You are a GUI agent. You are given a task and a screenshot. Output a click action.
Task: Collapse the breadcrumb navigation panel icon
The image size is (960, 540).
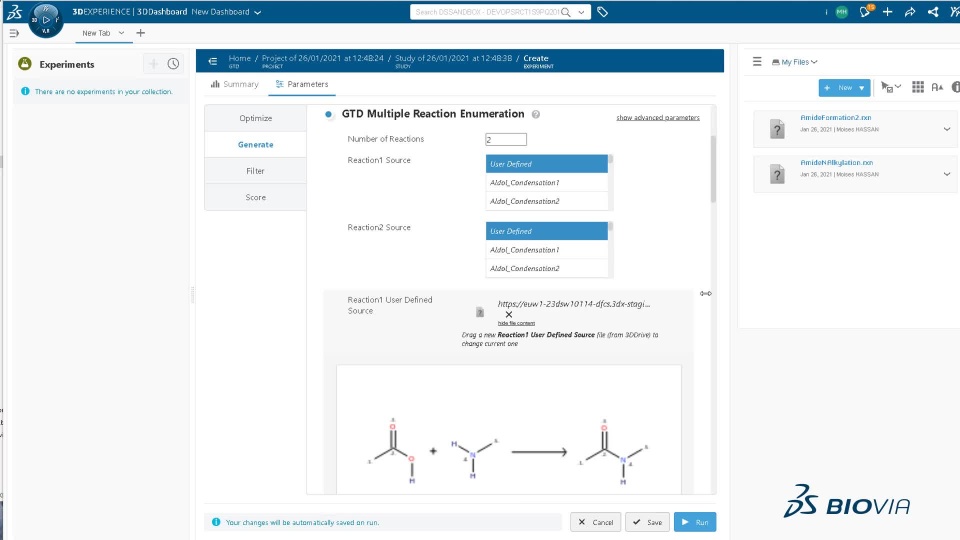(212, 61)
